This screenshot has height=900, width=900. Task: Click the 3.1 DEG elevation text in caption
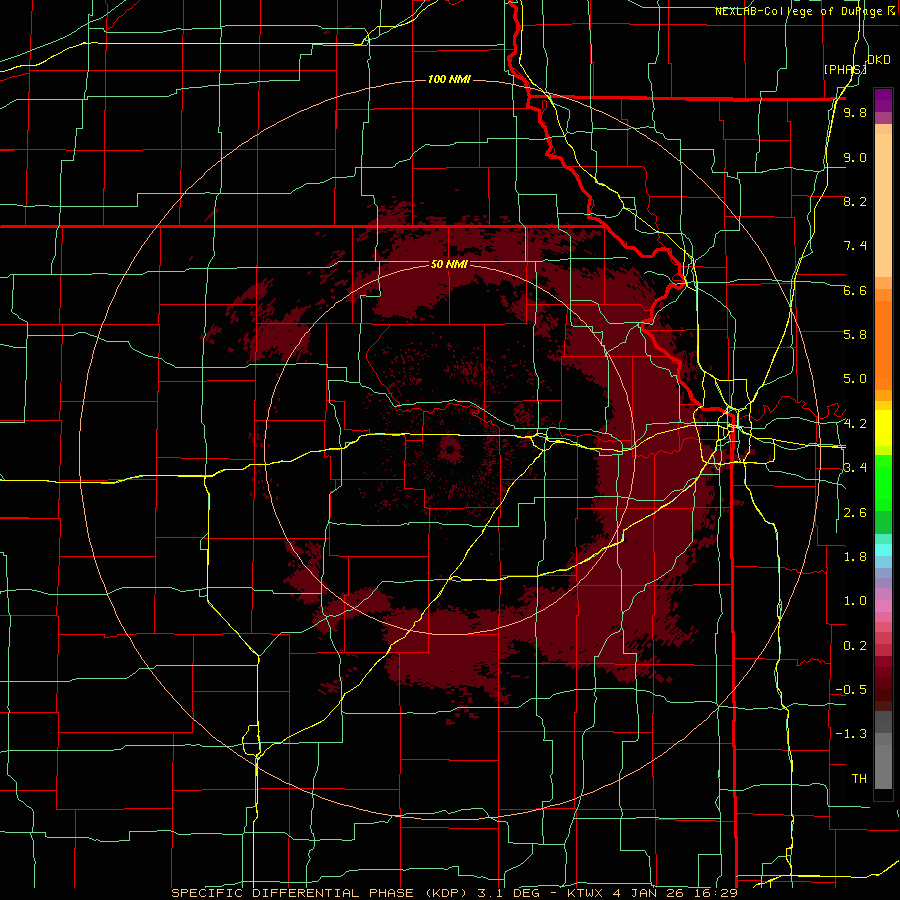511,893
